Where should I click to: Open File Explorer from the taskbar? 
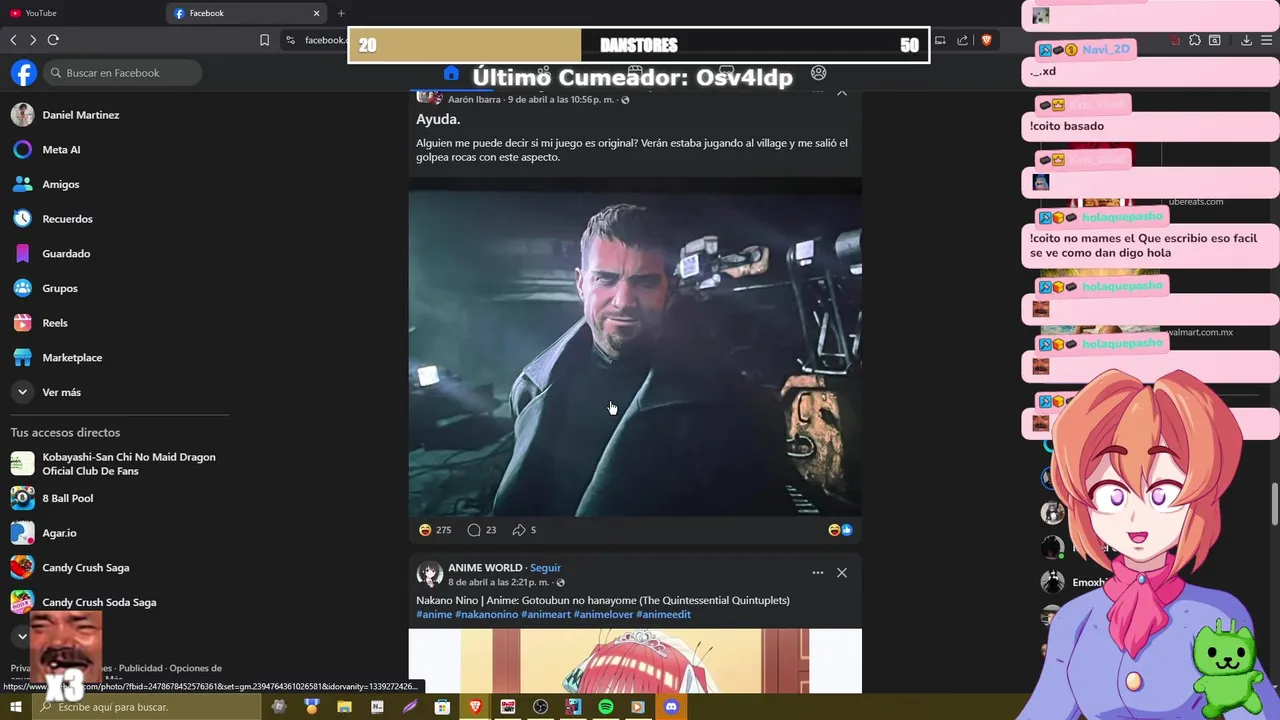344,707
